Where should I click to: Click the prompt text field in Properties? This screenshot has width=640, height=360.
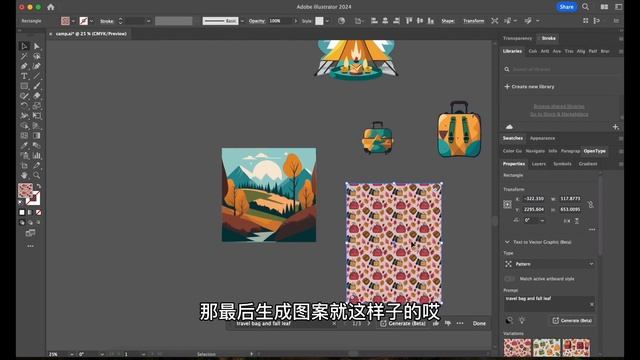click(549, 303)
